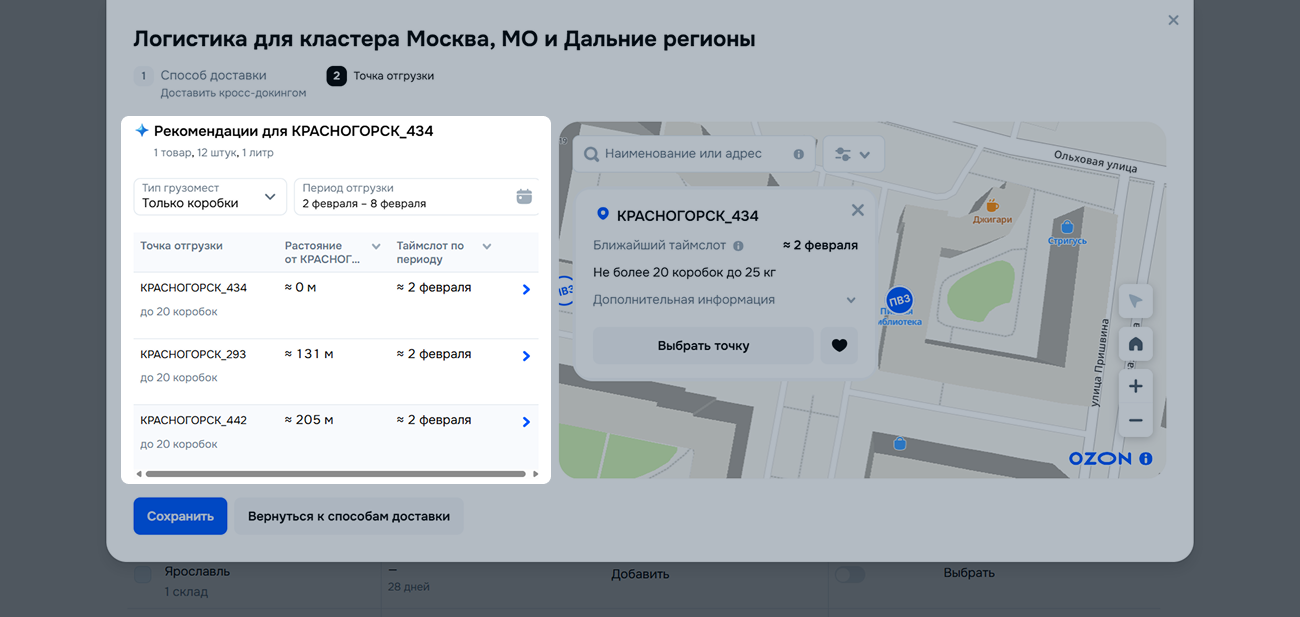Click the map filter settings icon
Viewport: 1300px width, 617px height.
click(852, 155)
